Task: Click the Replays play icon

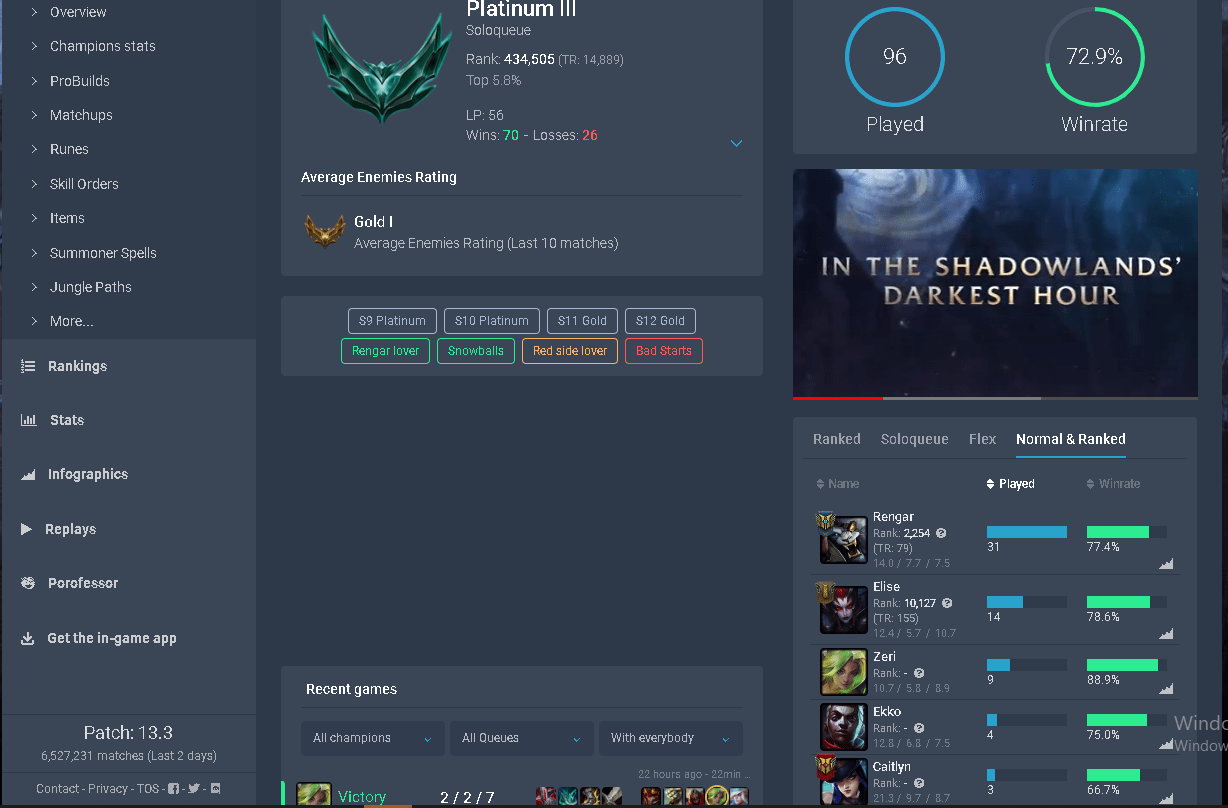Action: [x=27, y=529]
